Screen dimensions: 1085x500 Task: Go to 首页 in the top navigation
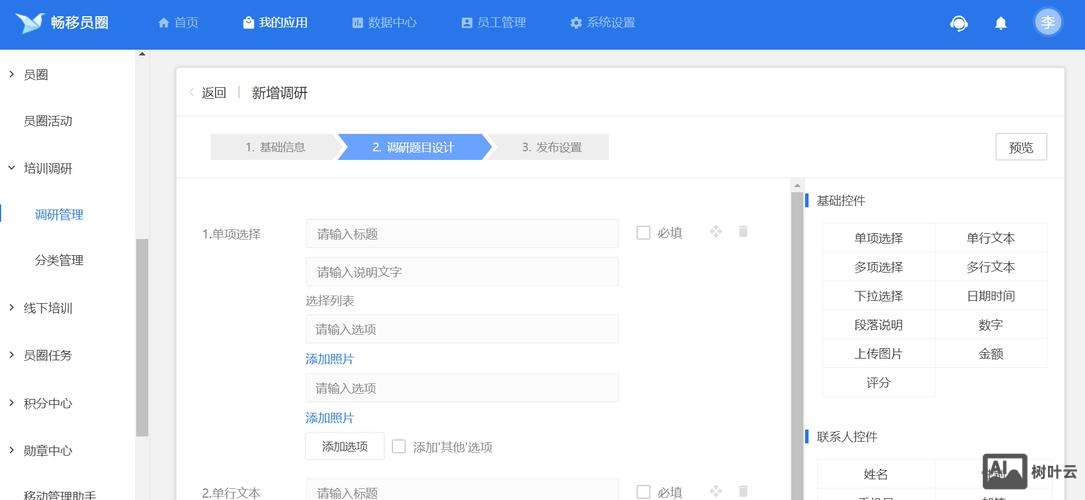179,23
